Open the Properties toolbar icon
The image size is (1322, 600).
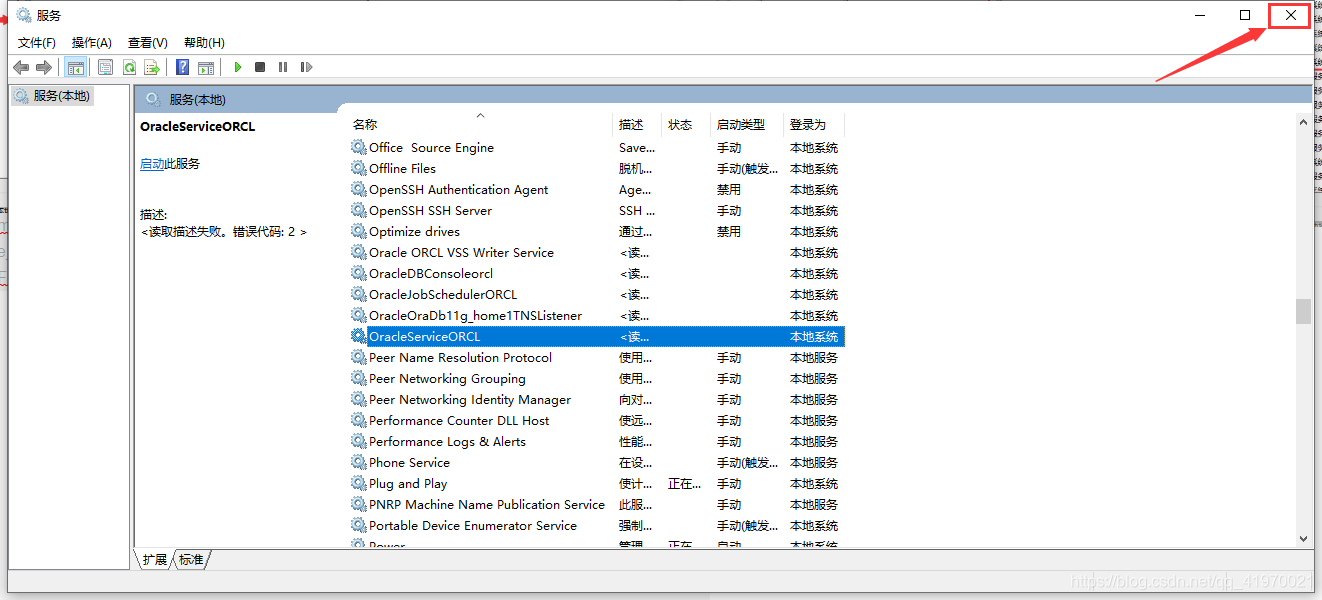tap(105, 67)
